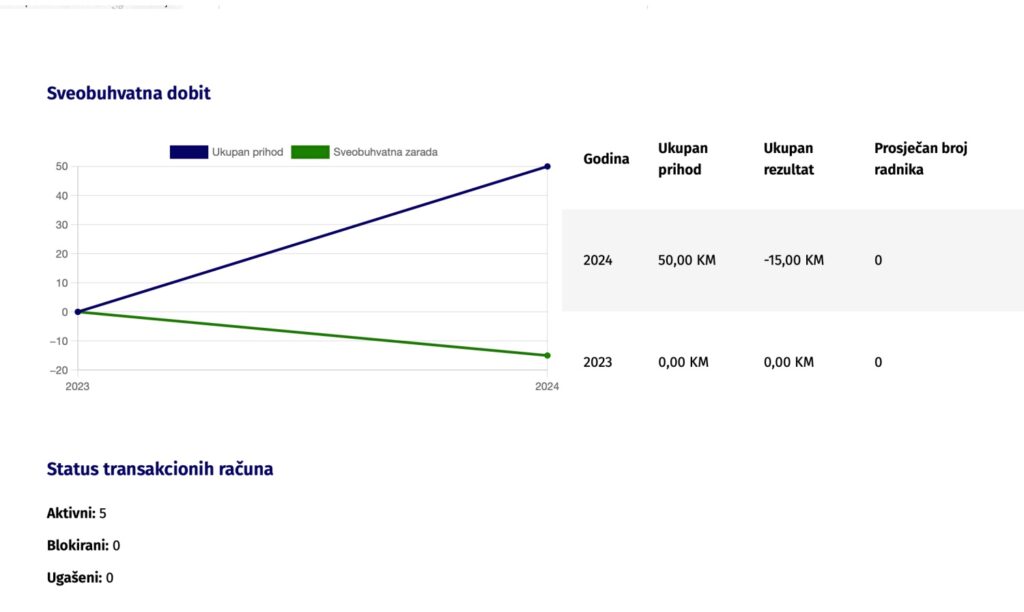The width and height of the screenshot is (1024, 612).
Task: Click the Blokirani accounts count line
Action: coord(83,546)
